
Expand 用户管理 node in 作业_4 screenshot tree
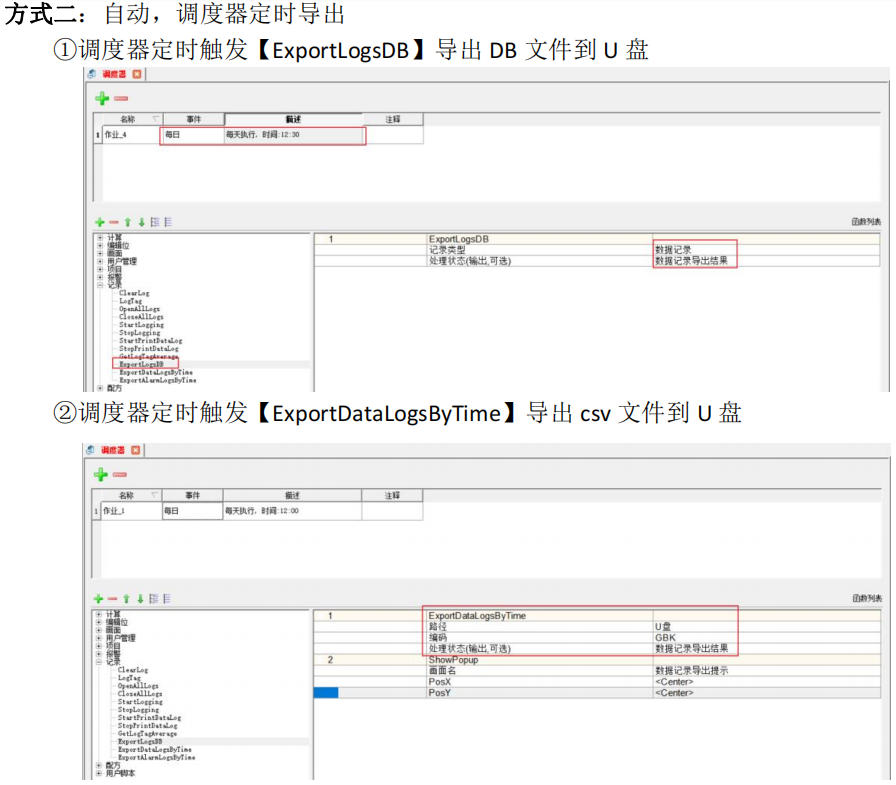pos(100,262)
